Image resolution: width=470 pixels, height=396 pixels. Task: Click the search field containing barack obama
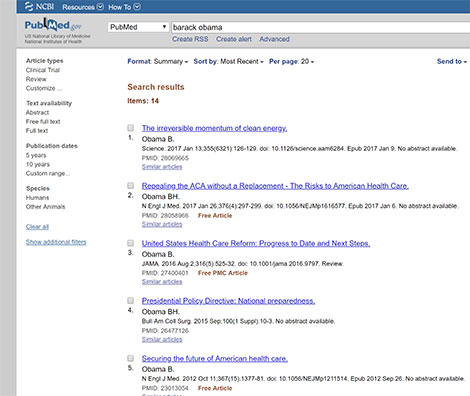(x=320, y=27)
